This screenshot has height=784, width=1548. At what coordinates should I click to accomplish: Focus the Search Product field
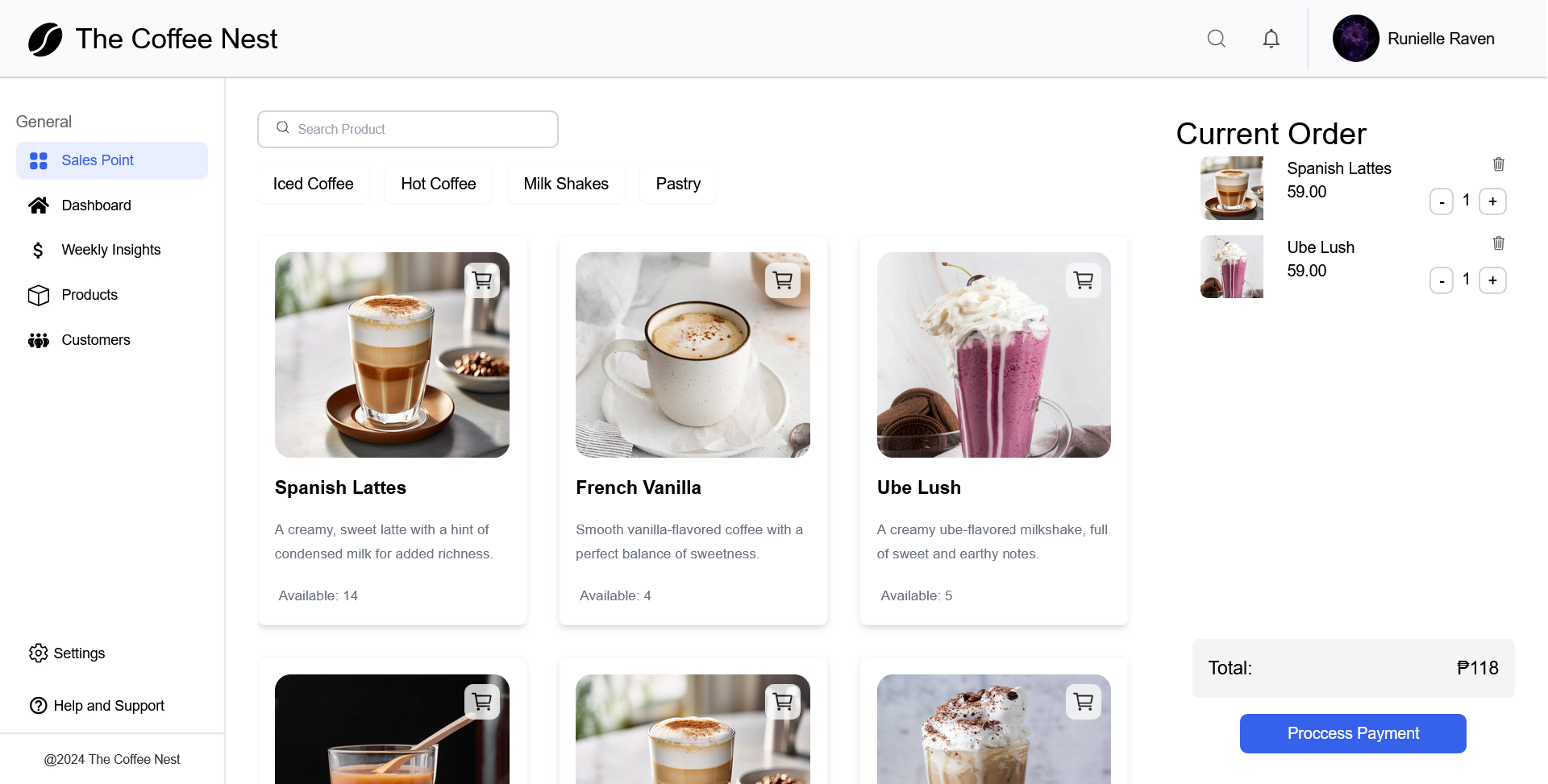[x=408, y=129]
